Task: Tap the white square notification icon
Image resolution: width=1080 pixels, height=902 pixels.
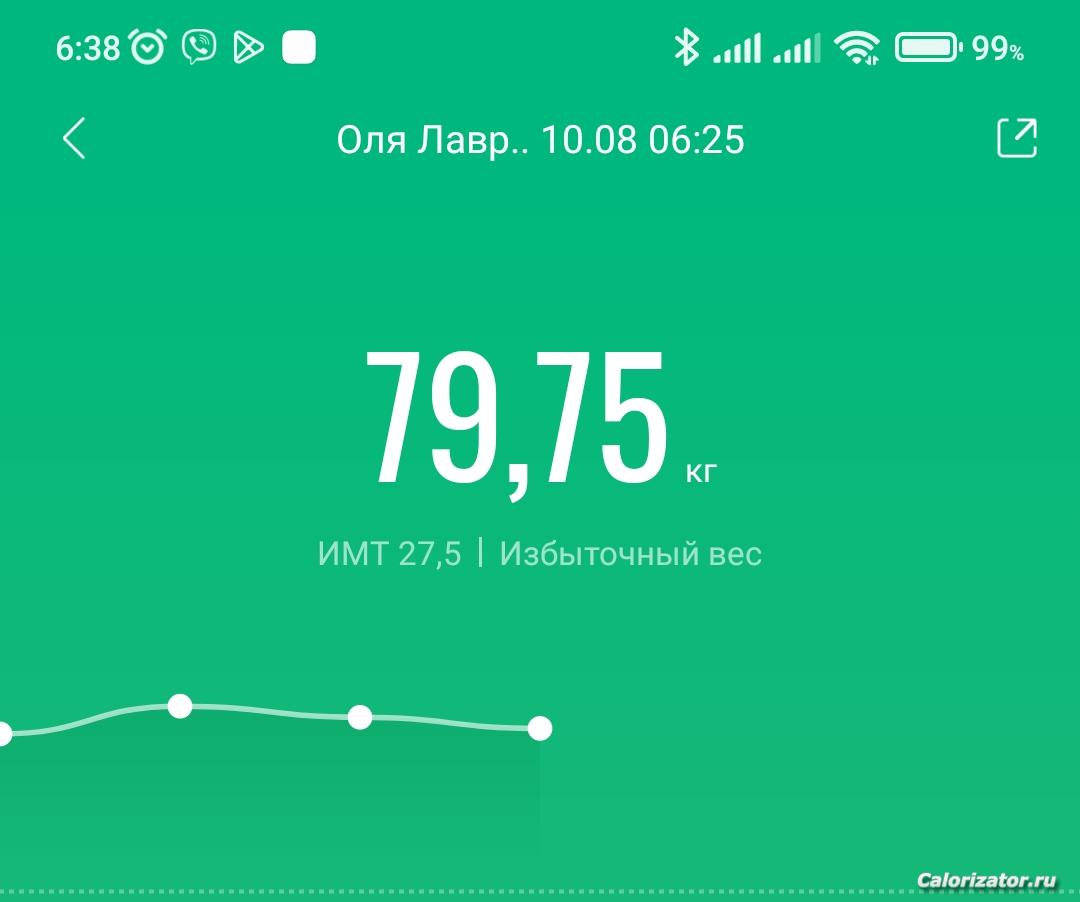Action: (x=299, y=48)
